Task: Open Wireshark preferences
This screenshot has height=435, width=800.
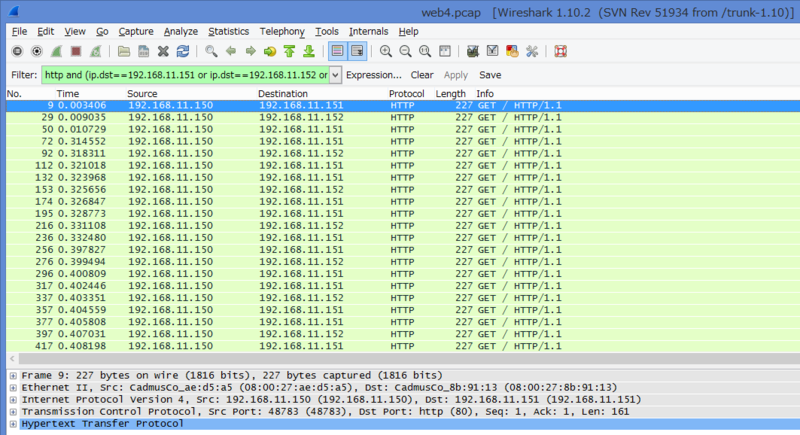Action: pyautogui.click(x=532, y=51)
